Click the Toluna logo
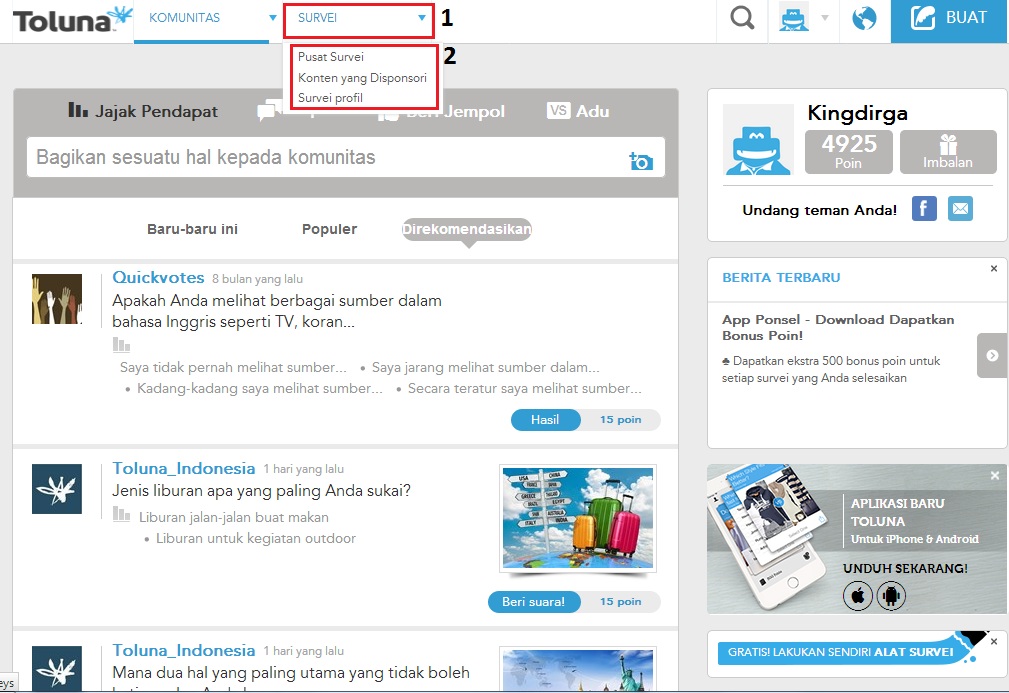Image resolution: width=1009 pixels, height=693 pixels. [72, 20]
